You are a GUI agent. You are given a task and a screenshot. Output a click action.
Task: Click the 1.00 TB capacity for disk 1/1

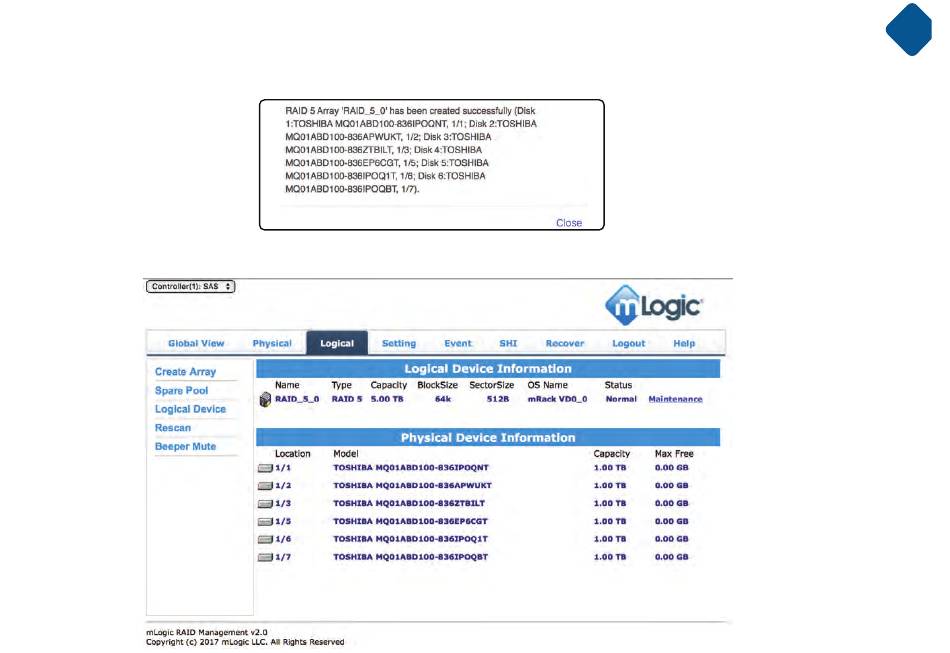(610, 468)
